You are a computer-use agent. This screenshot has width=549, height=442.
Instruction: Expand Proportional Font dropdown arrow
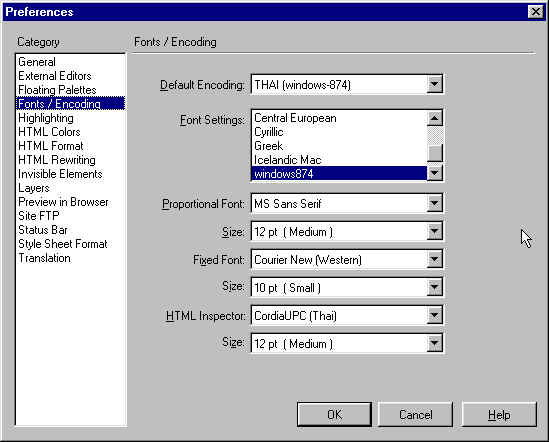coord(435,203)
